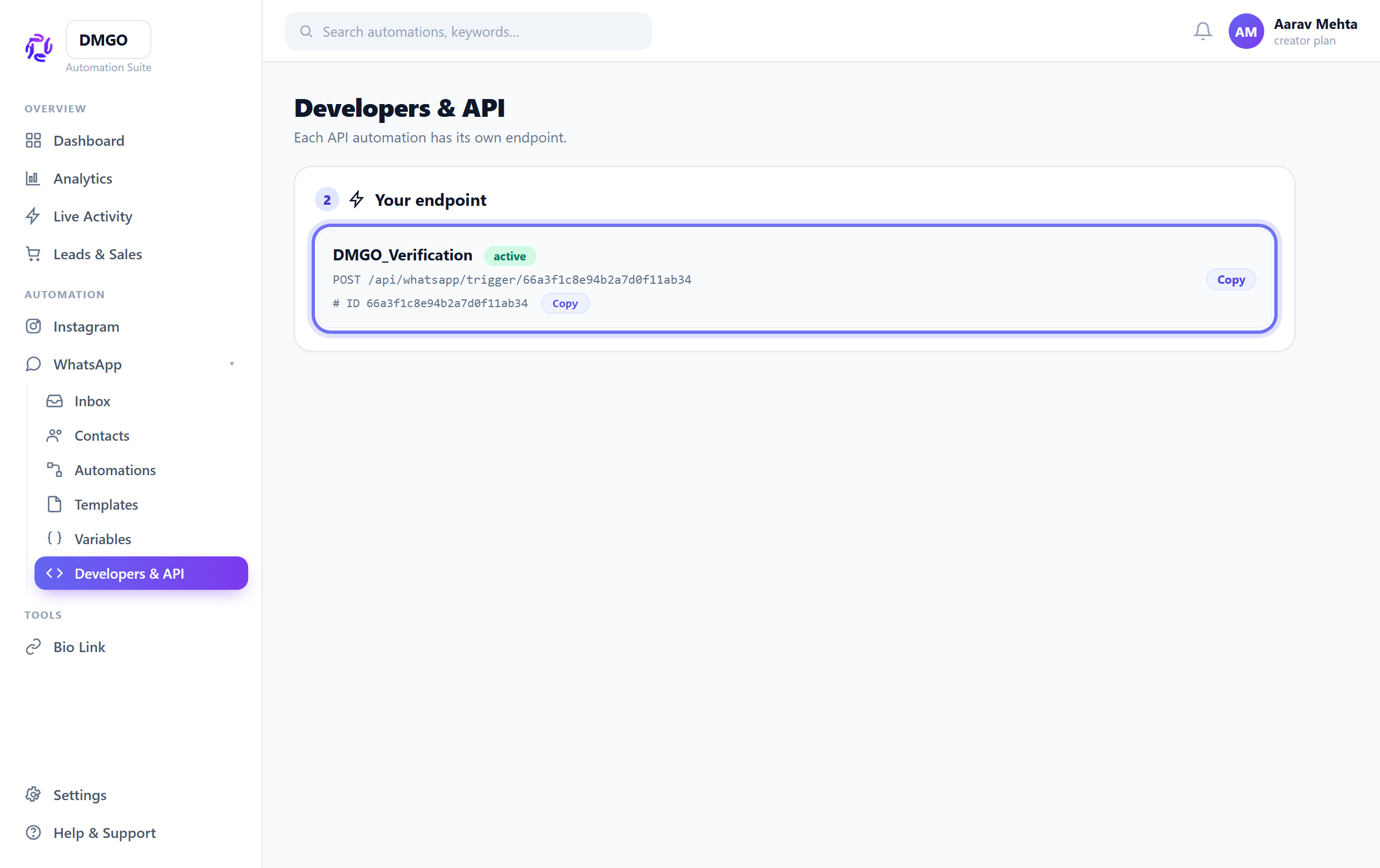Open Help & Support
Image resolution: width=1380 pixels, height=868 pixels.
(104, 832)
